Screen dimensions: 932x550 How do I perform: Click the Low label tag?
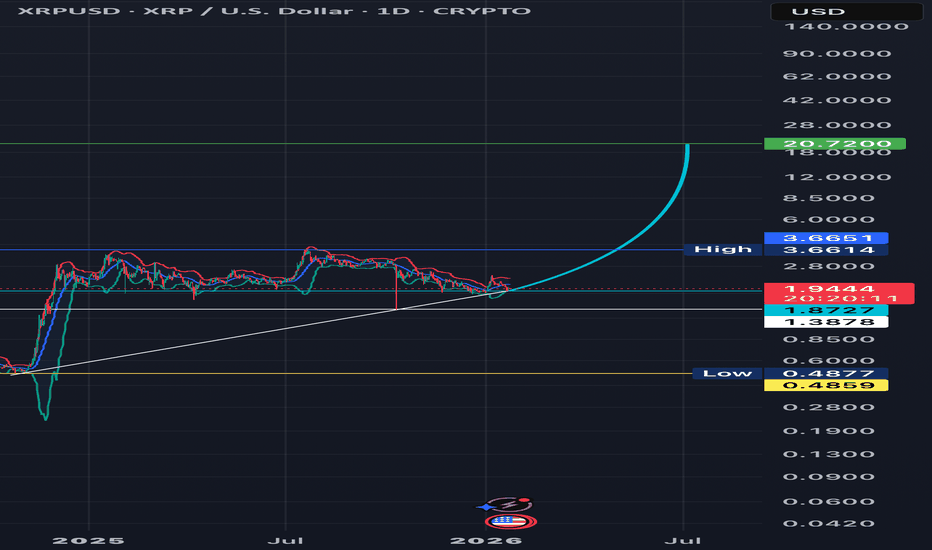[x=727, y=373]
